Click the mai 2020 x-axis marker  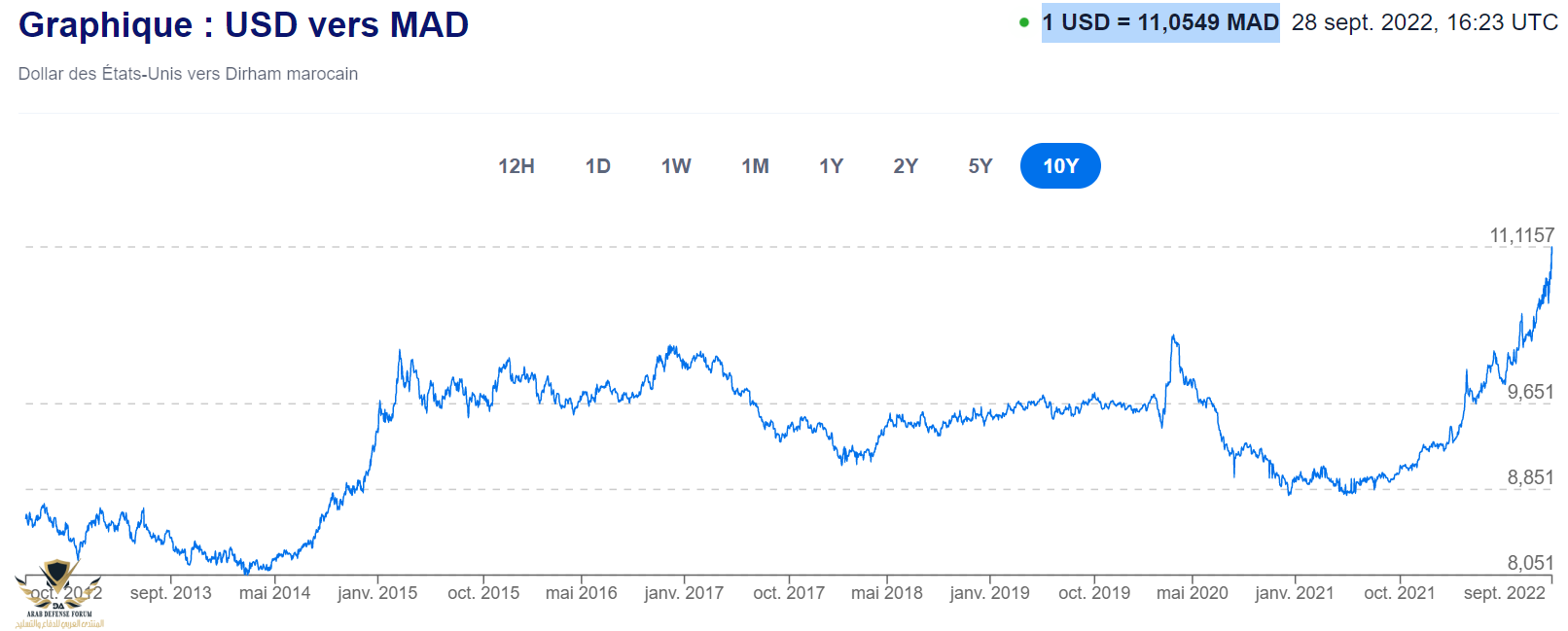point(1192,593)
